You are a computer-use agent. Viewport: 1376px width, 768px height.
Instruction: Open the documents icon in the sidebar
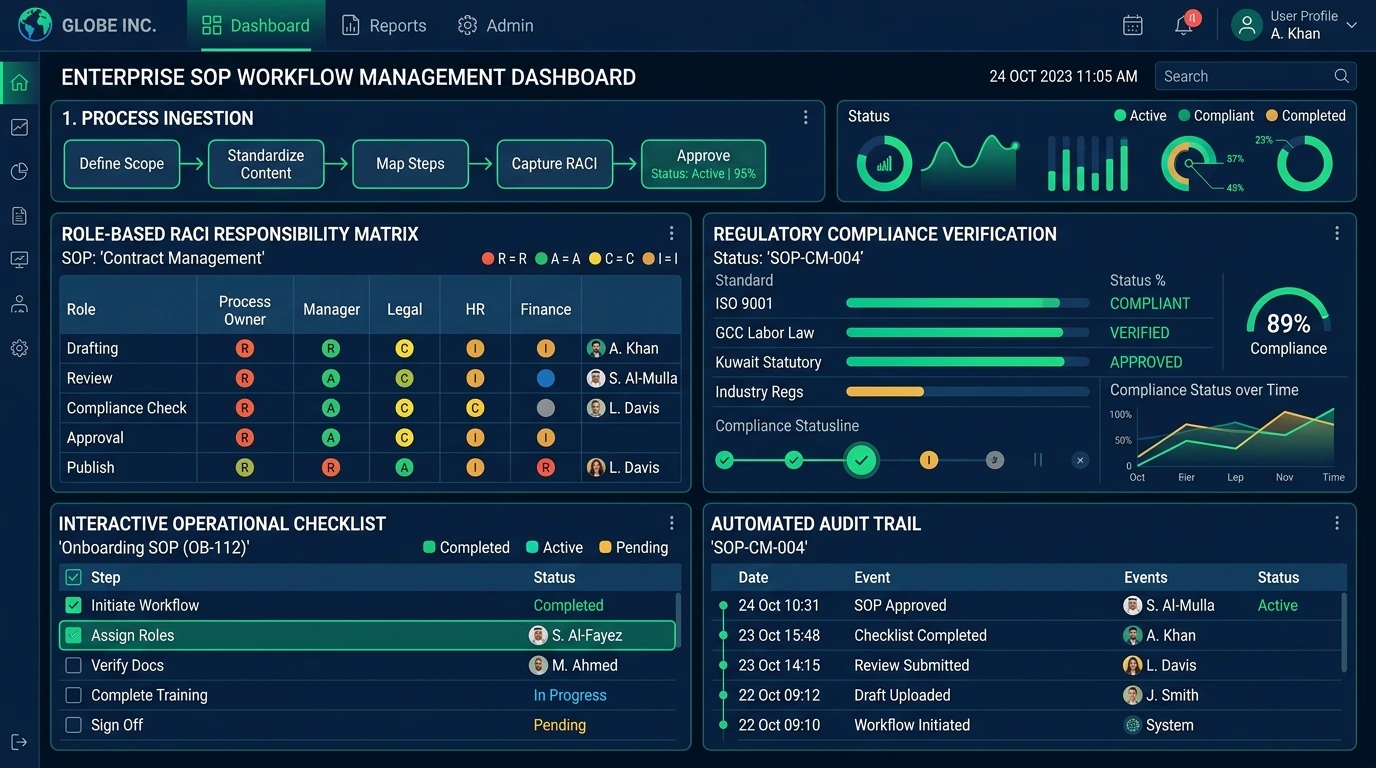[19, 215]
